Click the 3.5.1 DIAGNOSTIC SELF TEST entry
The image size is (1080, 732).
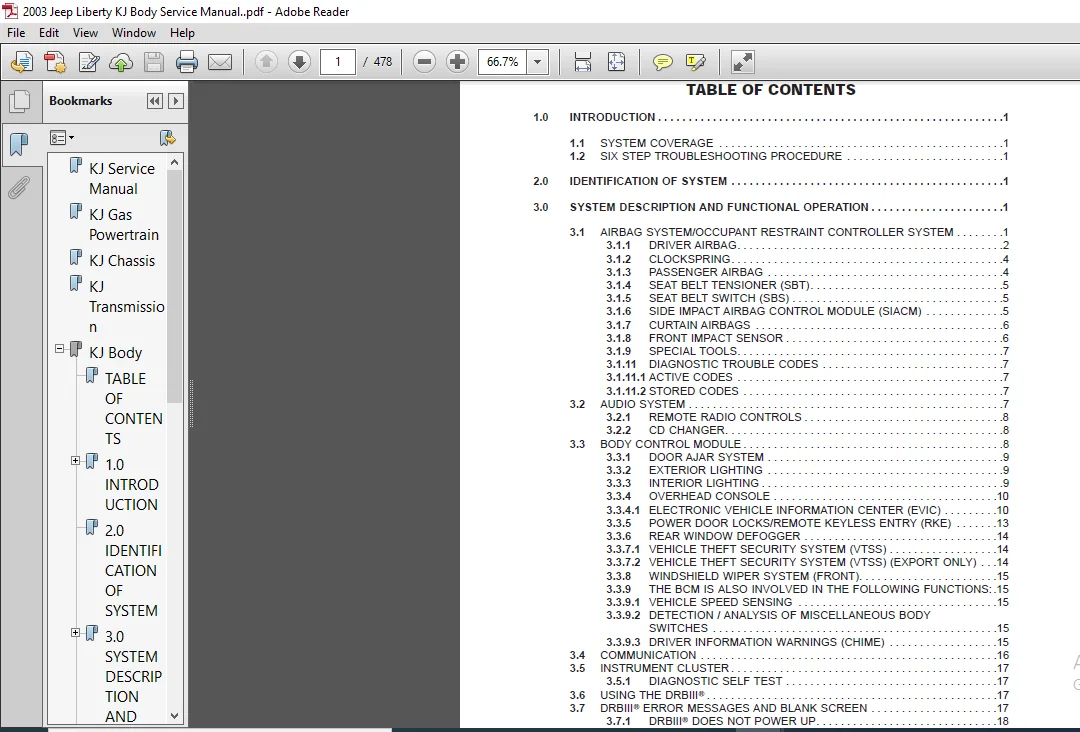click(807, 681)
